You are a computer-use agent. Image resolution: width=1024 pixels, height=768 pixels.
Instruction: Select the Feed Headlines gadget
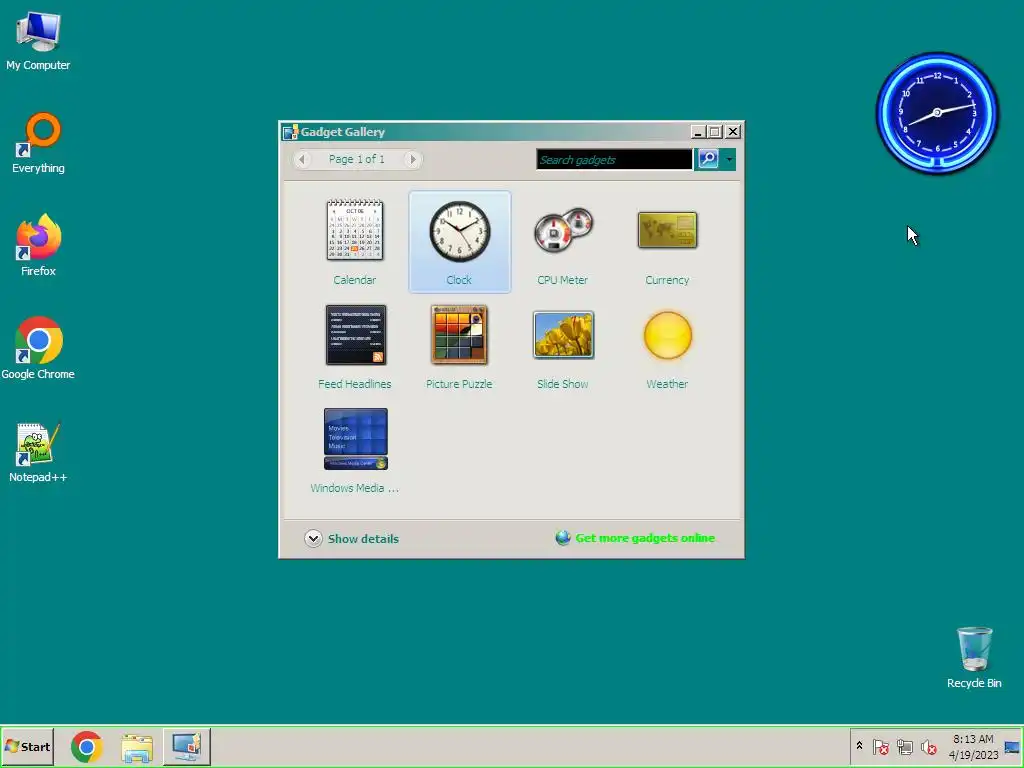[x=355, y=346]
